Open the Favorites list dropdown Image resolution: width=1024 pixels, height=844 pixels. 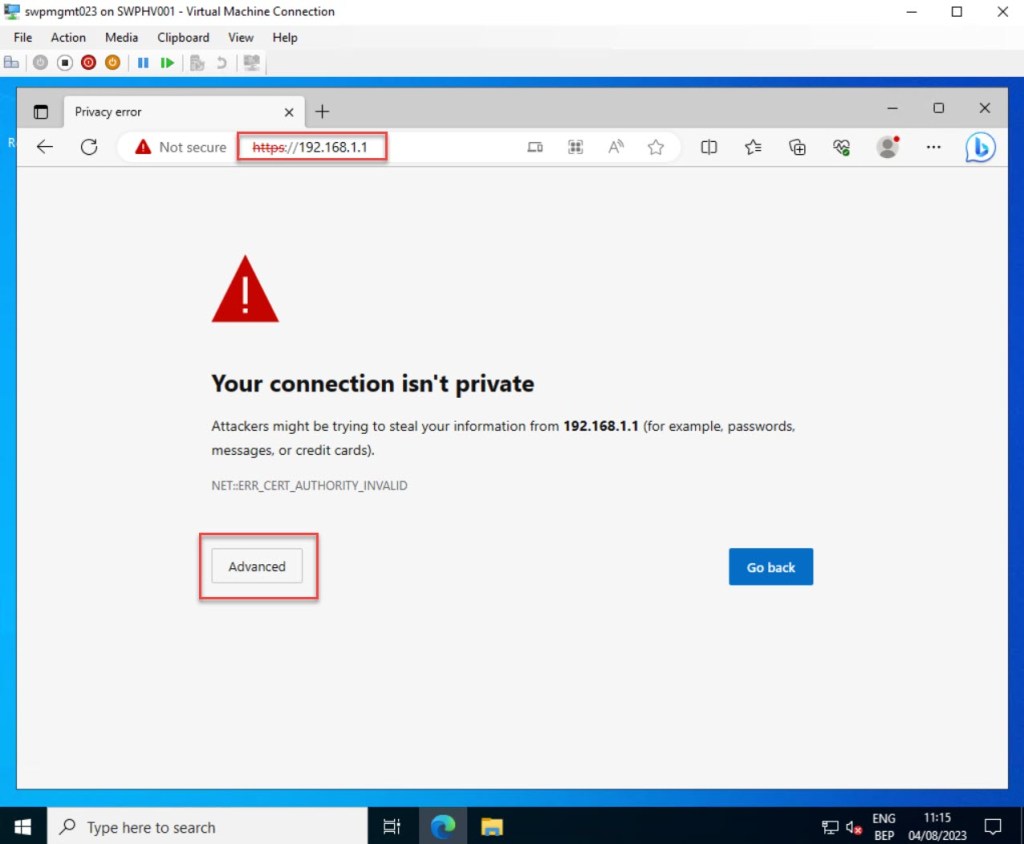click(x=753, y=147)
